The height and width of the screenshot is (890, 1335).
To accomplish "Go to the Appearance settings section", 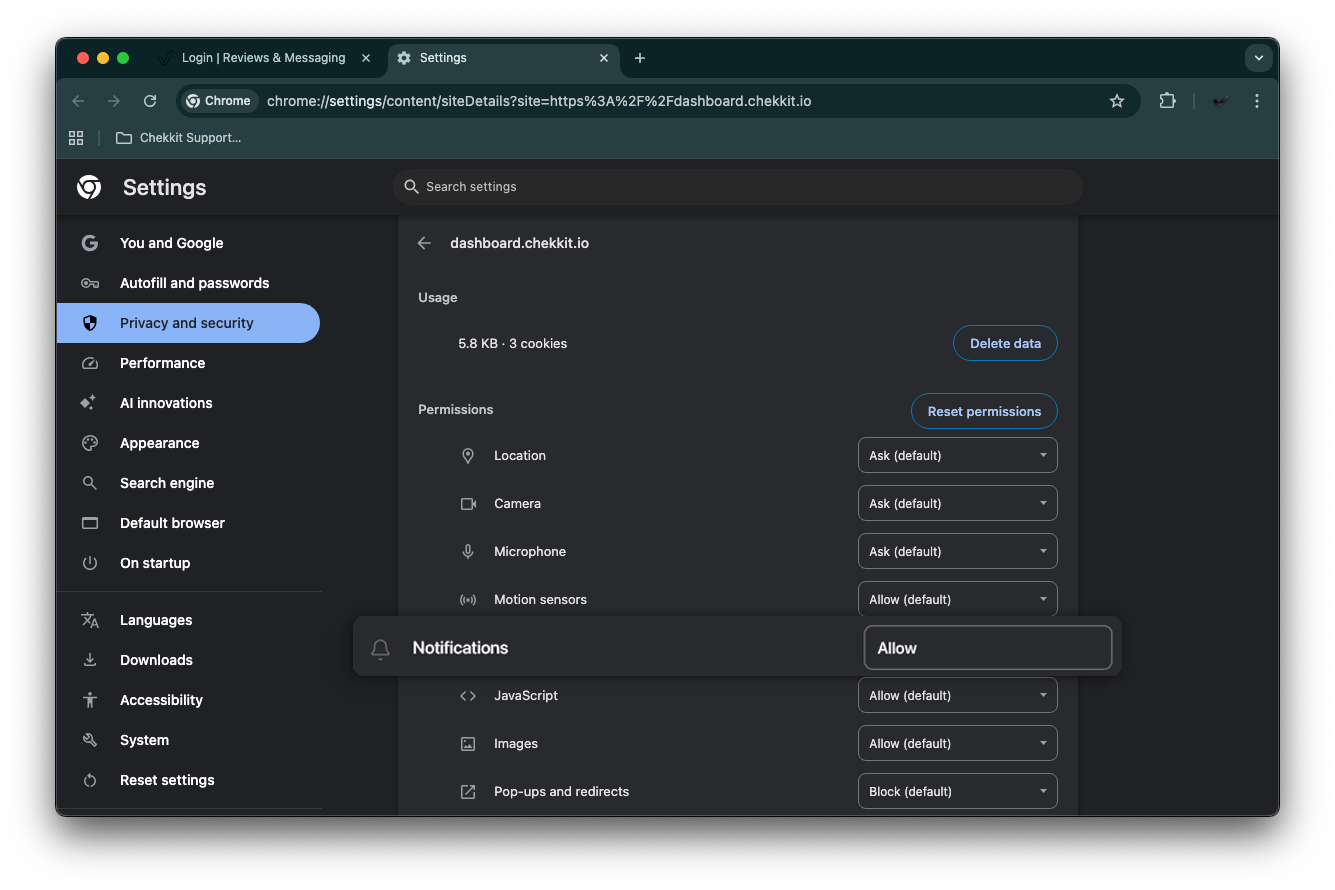I will click(x=159, y=443).
